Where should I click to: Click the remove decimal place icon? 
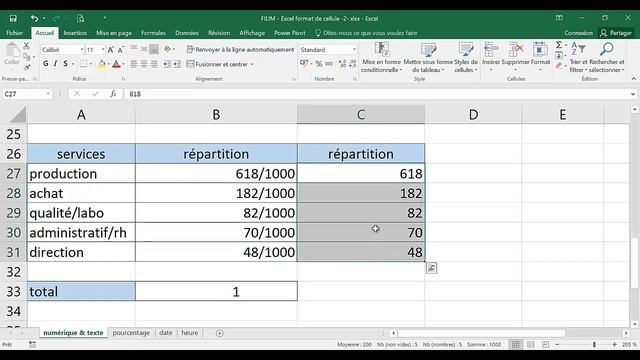(x=353, y=64)
